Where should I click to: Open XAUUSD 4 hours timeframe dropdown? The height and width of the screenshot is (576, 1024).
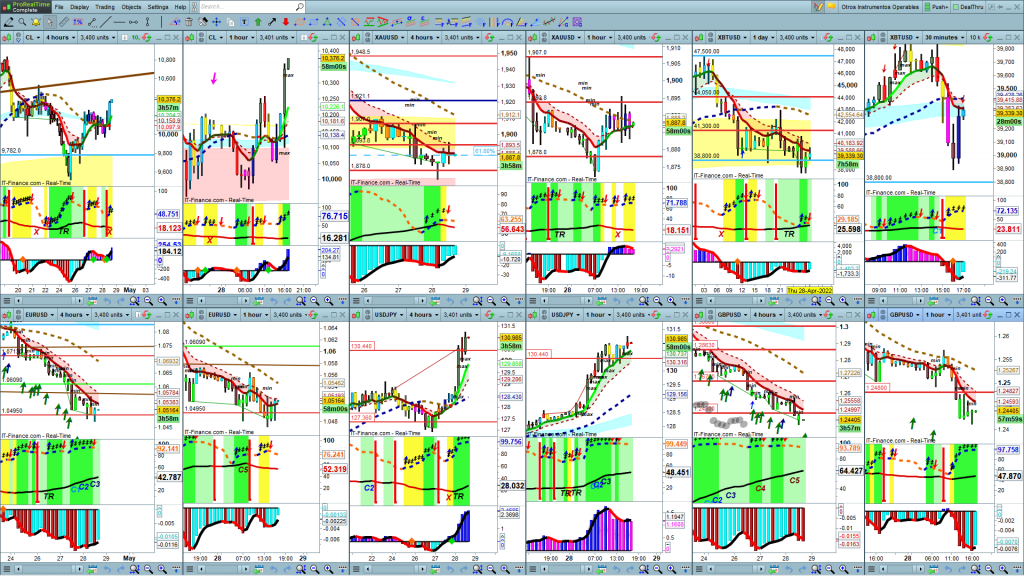421,37
